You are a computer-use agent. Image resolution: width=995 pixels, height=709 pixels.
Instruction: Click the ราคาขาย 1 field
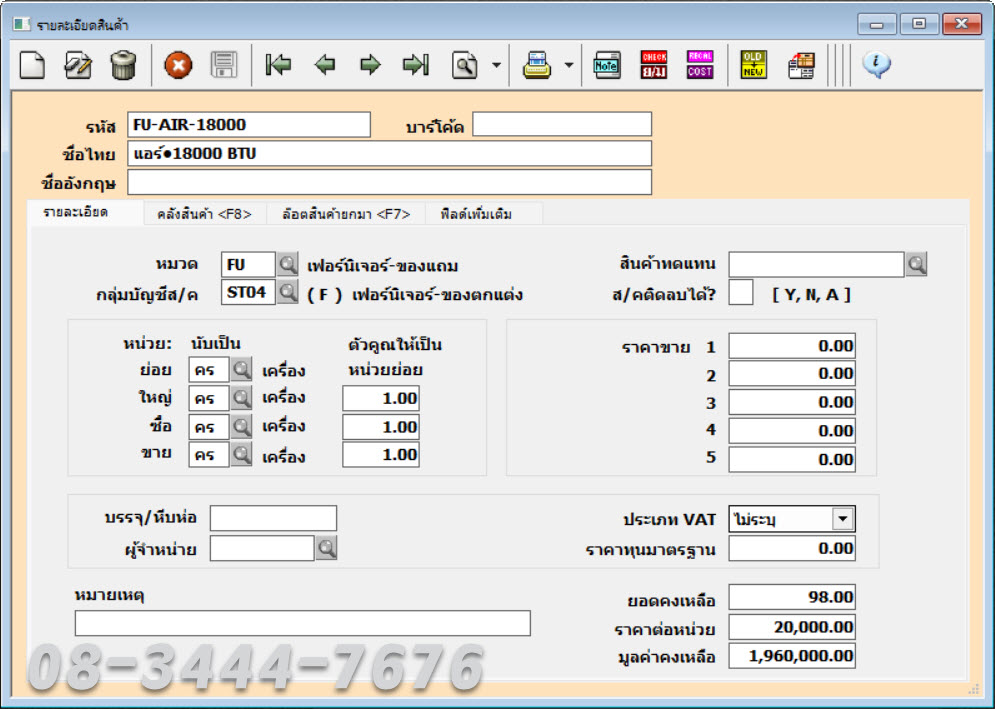(792, 346)
